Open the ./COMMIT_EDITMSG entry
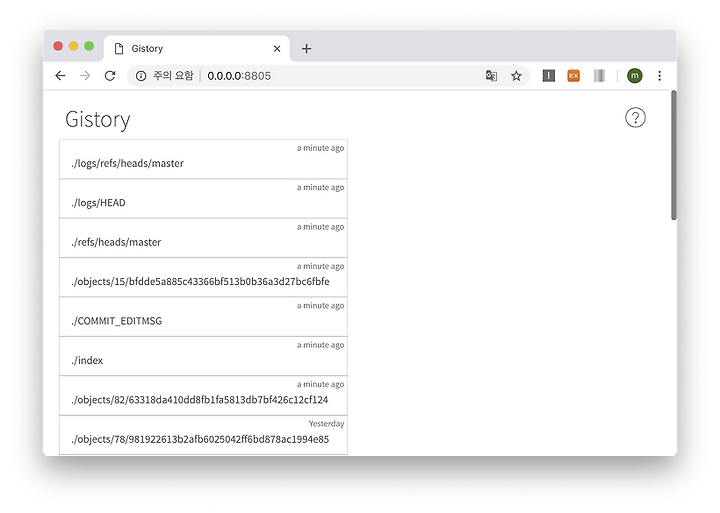 coord(203,317)
